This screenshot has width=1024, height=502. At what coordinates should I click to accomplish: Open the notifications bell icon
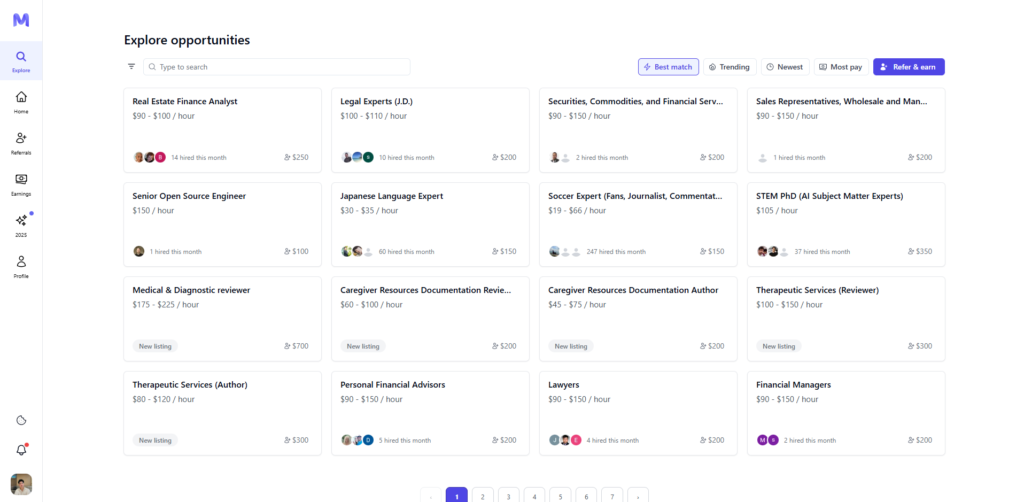click(21, 450)
